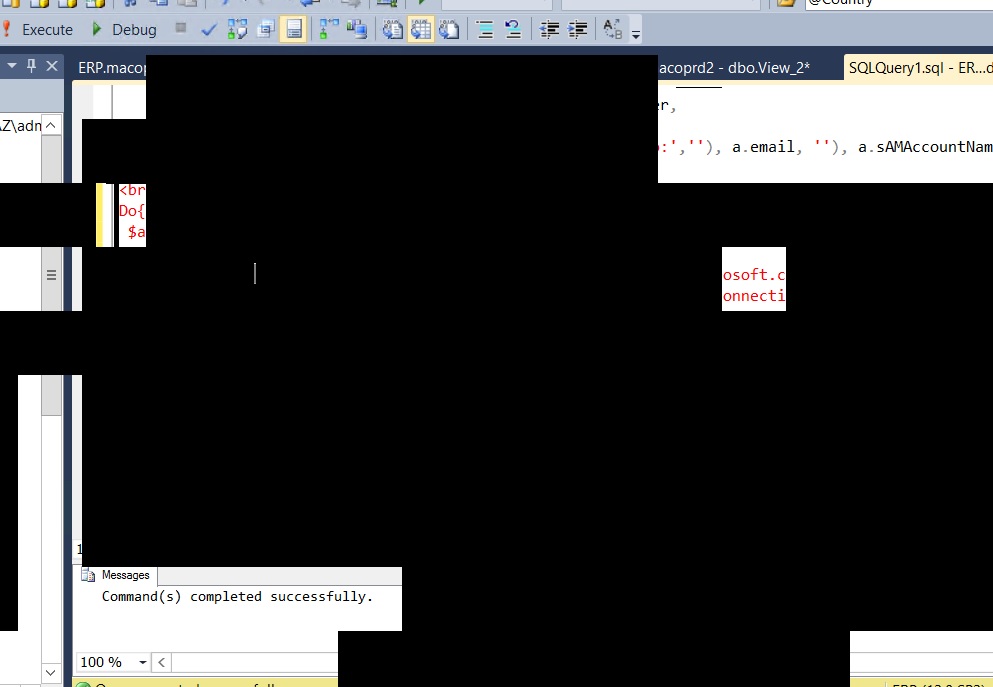The width and height of the screenshot is (993, 687).
Task: Toggle the IntelliSense Enabled icon
Action: (x=294, y=29)
